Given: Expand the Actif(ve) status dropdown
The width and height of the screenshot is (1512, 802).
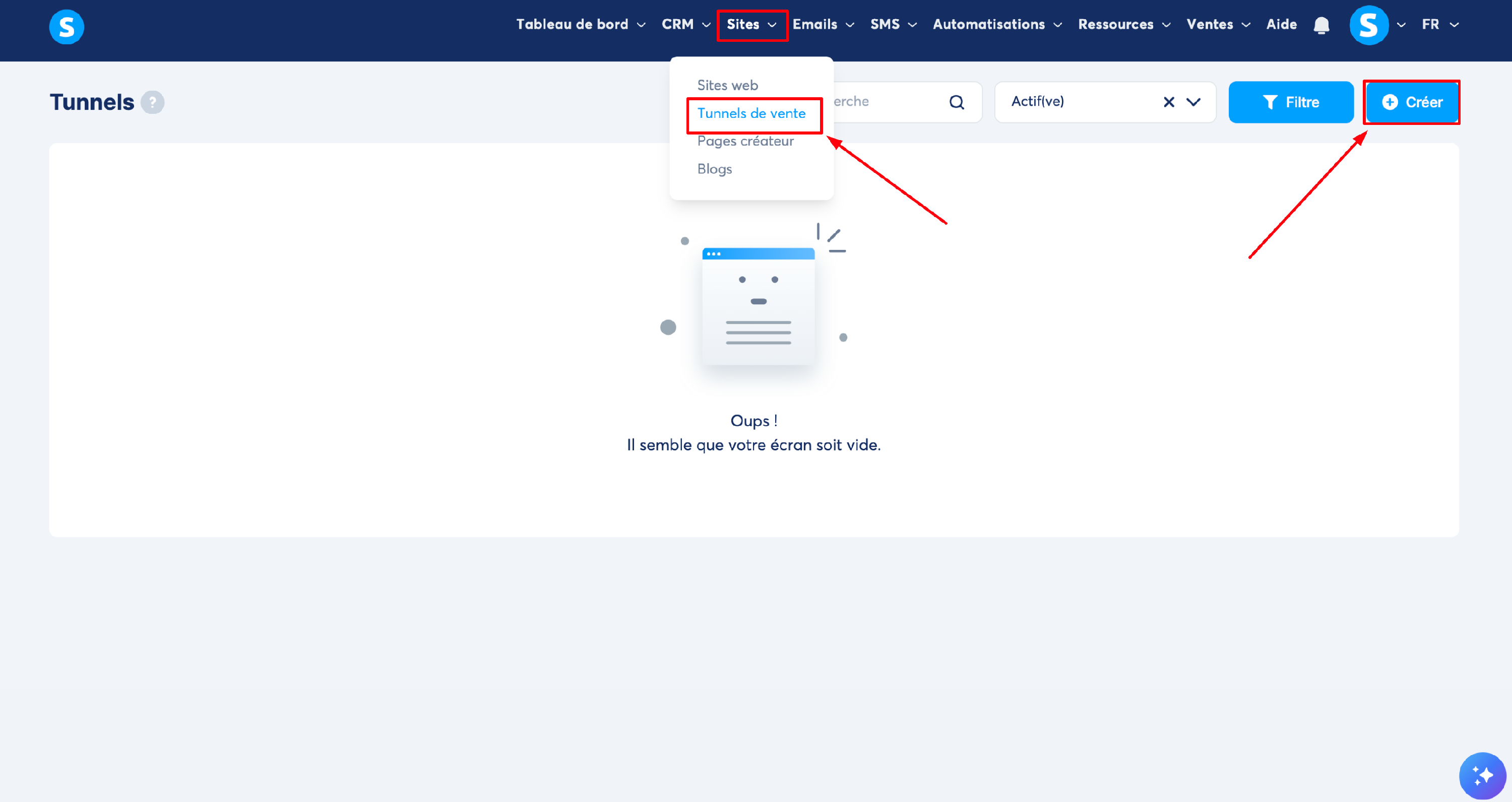Looking at the screenshot, I should click(x=1193, y=102).
